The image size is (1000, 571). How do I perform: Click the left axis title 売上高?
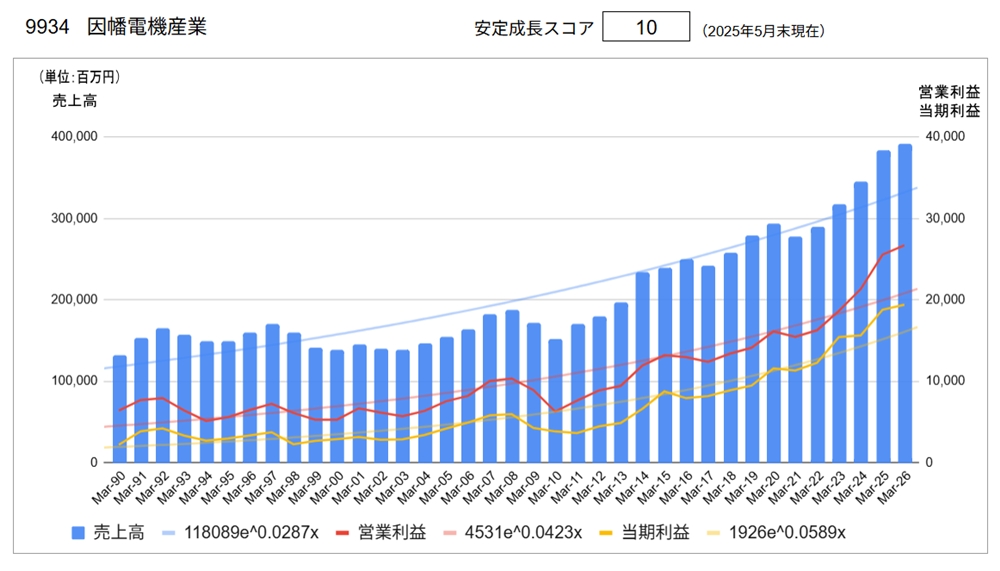75,101
